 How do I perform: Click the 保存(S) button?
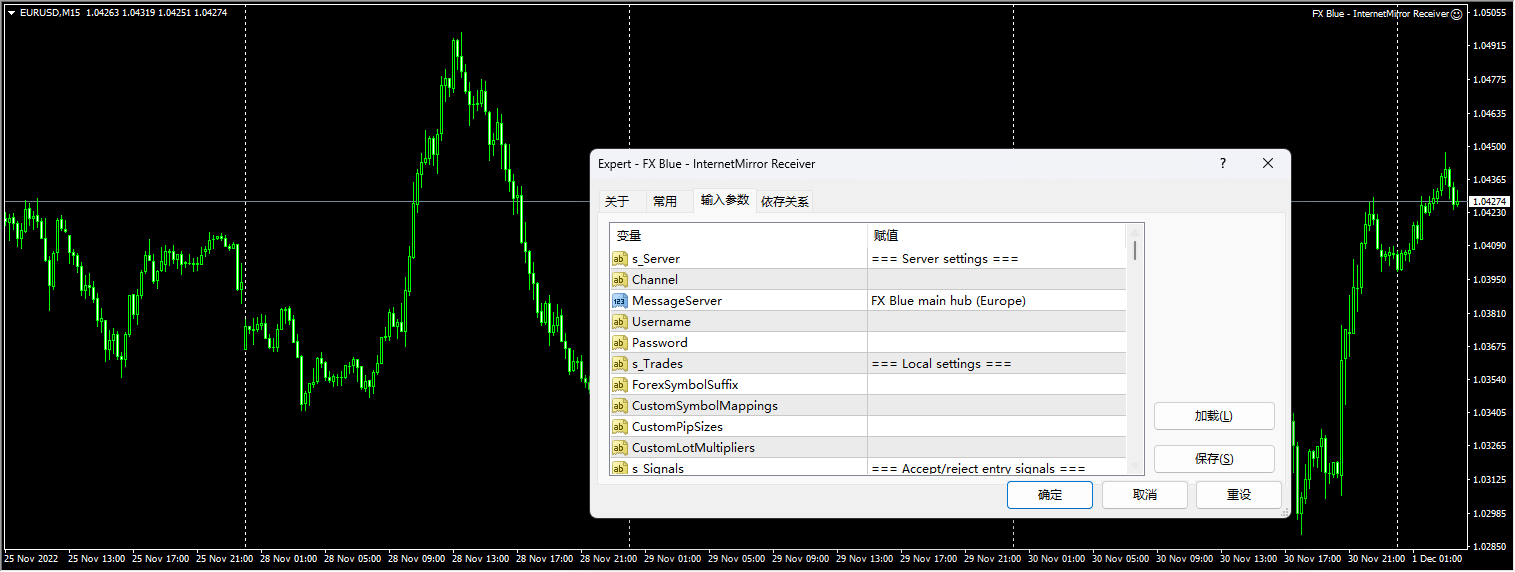1214,459
